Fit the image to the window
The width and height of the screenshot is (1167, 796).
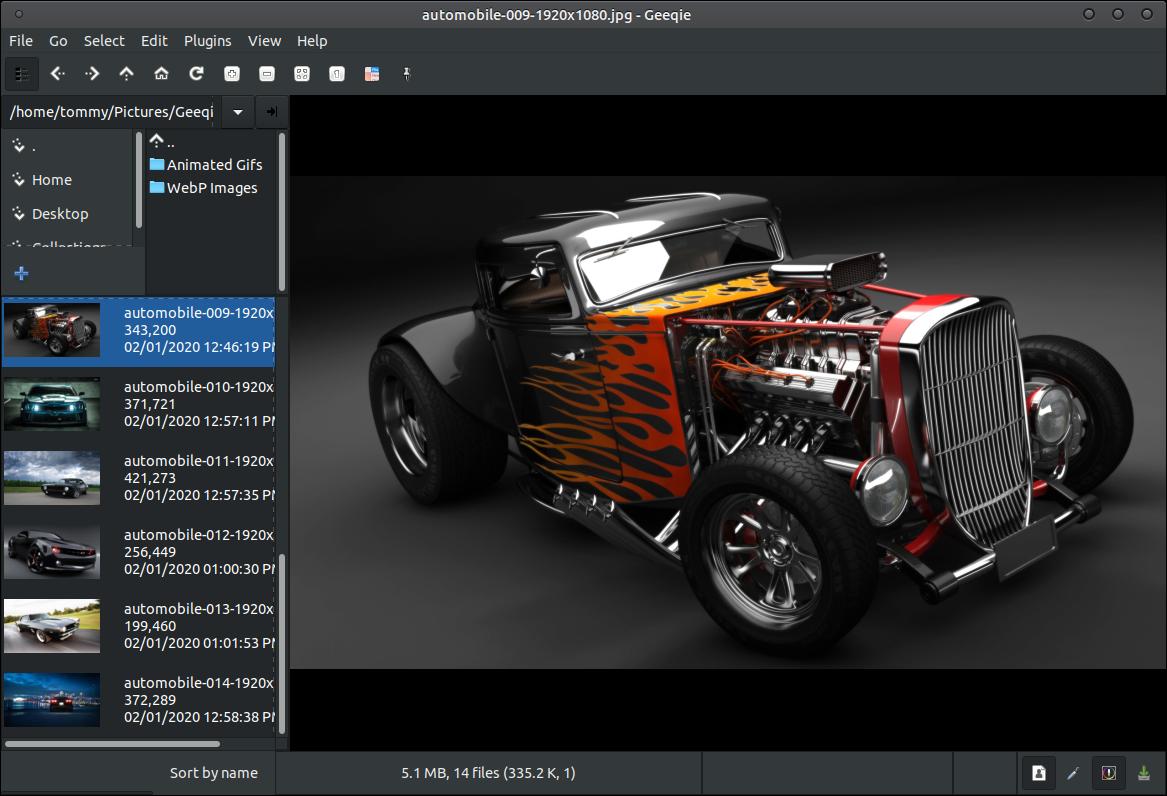click(301, 74)
